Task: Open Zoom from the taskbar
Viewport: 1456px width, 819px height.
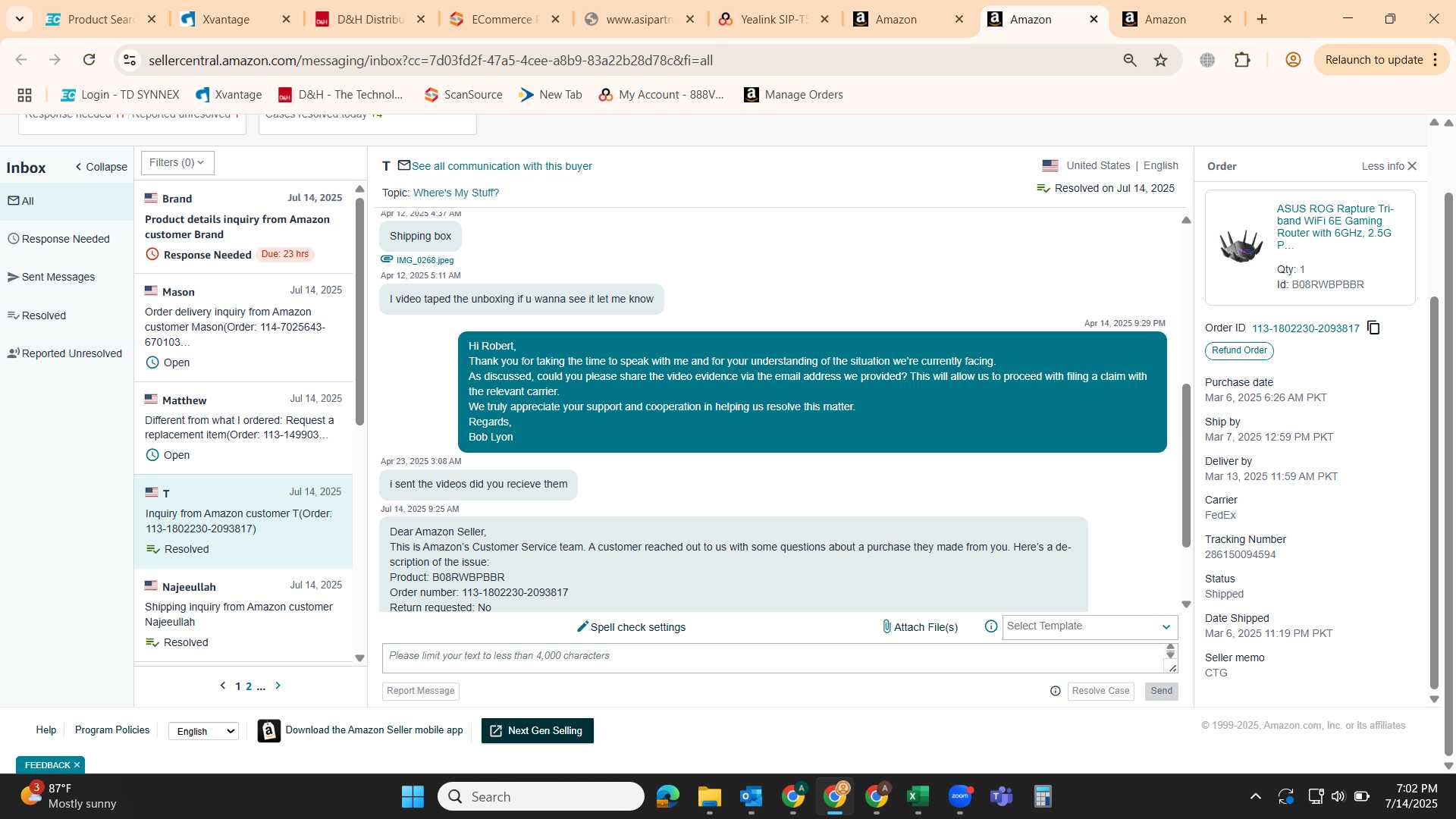Action: coord(960,796)
